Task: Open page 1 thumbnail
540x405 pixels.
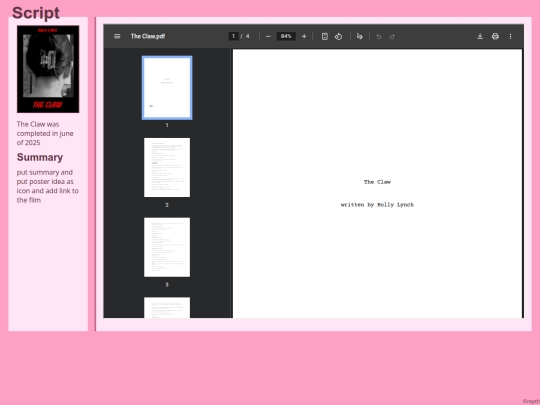Action: click(x=167, y=88)
